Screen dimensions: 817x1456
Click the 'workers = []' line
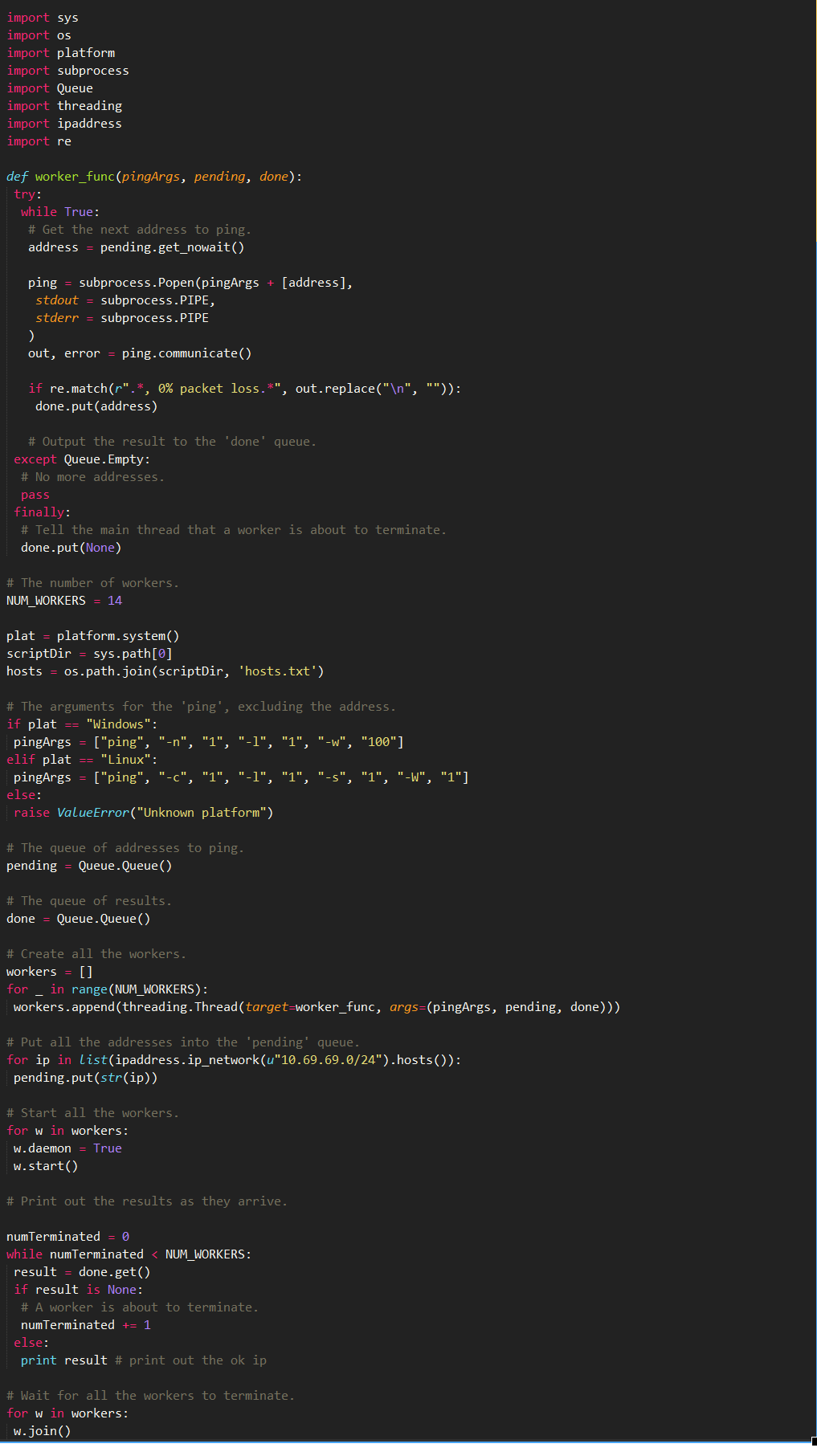(50, 972)
